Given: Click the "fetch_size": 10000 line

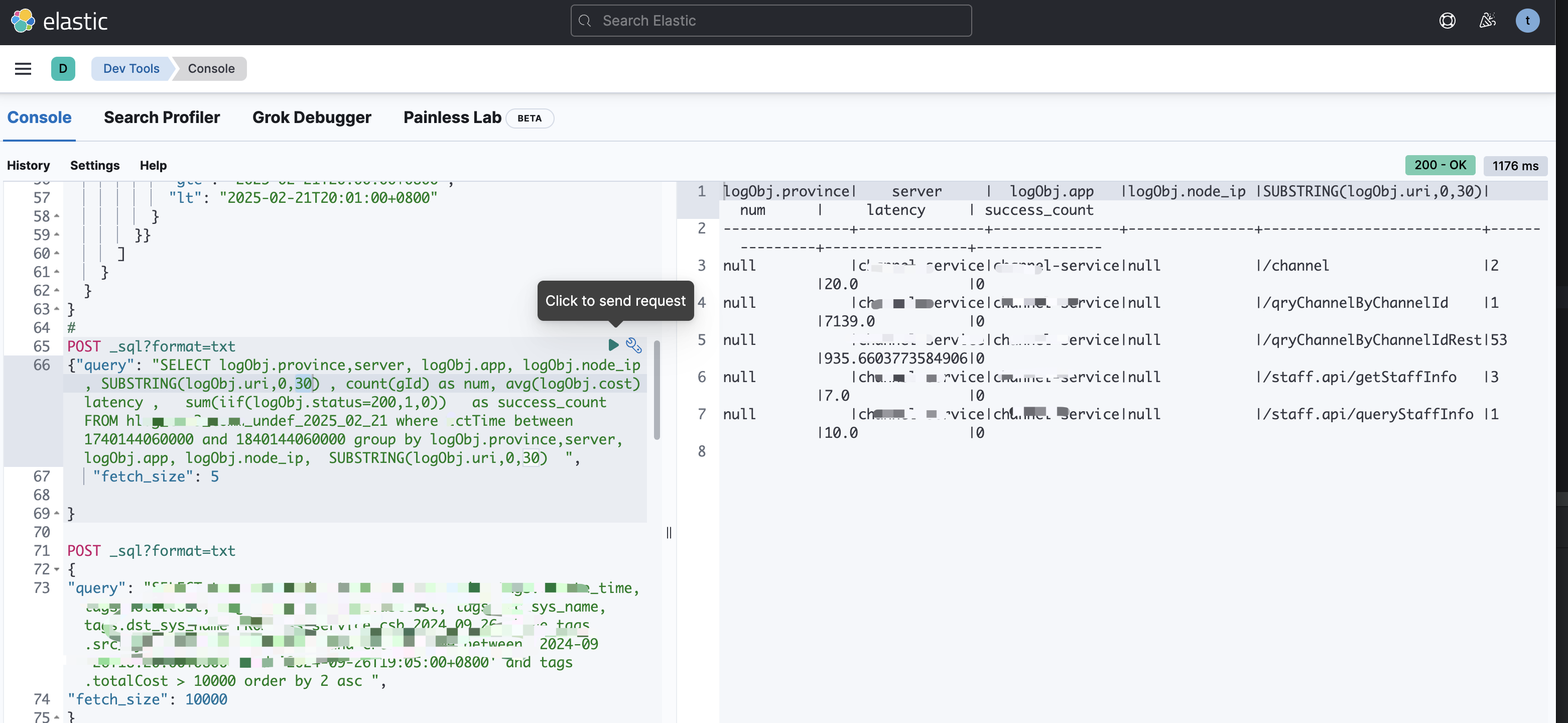Looking at the screenshot, I should [147, 699].
